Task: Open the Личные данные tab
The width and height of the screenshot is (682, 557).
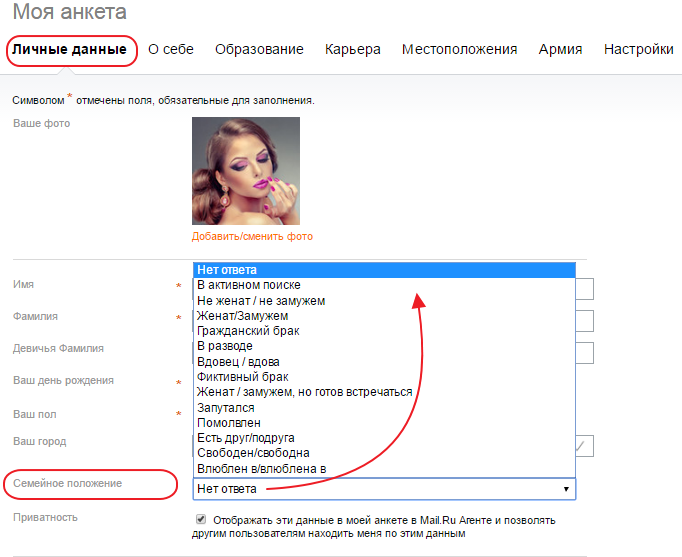Action: tap(69, 50)
